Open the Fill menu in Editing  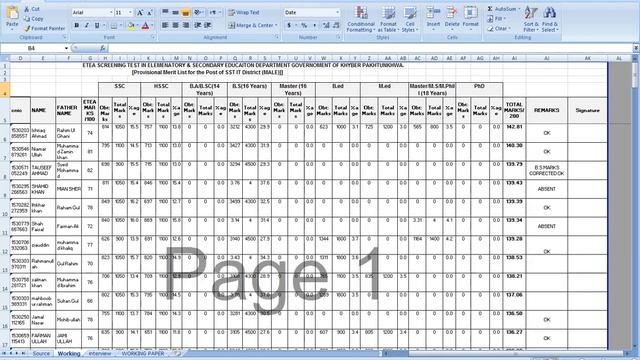[496, 19]
